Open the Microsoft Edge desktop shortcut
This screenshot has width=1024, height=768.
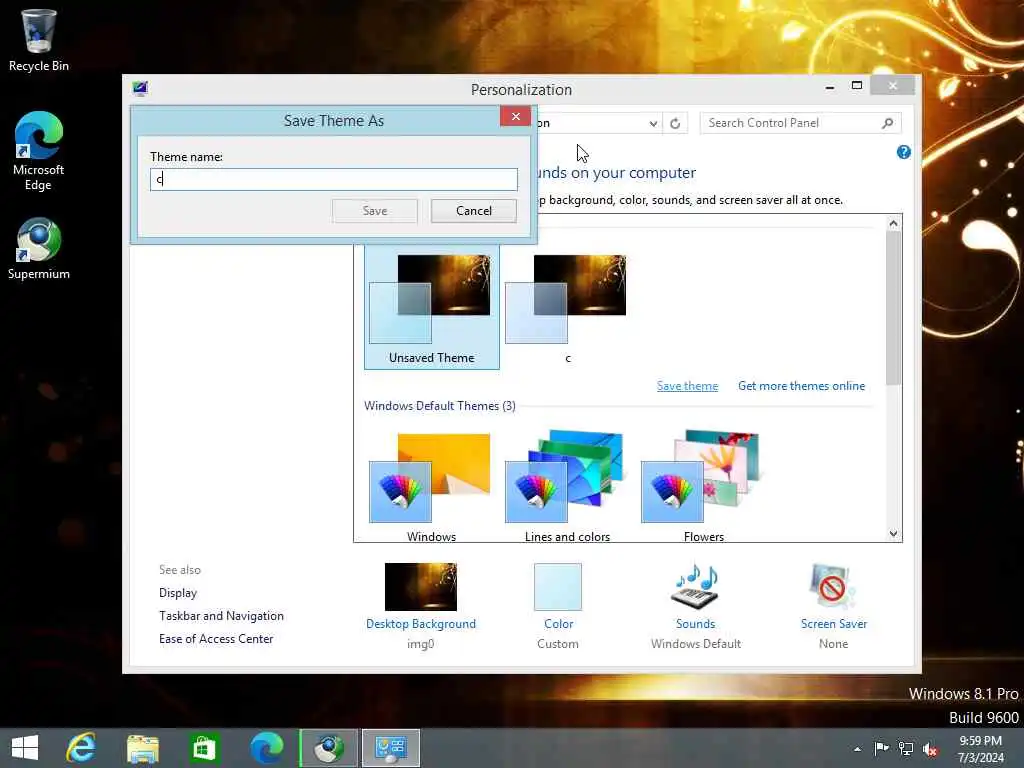38,151
